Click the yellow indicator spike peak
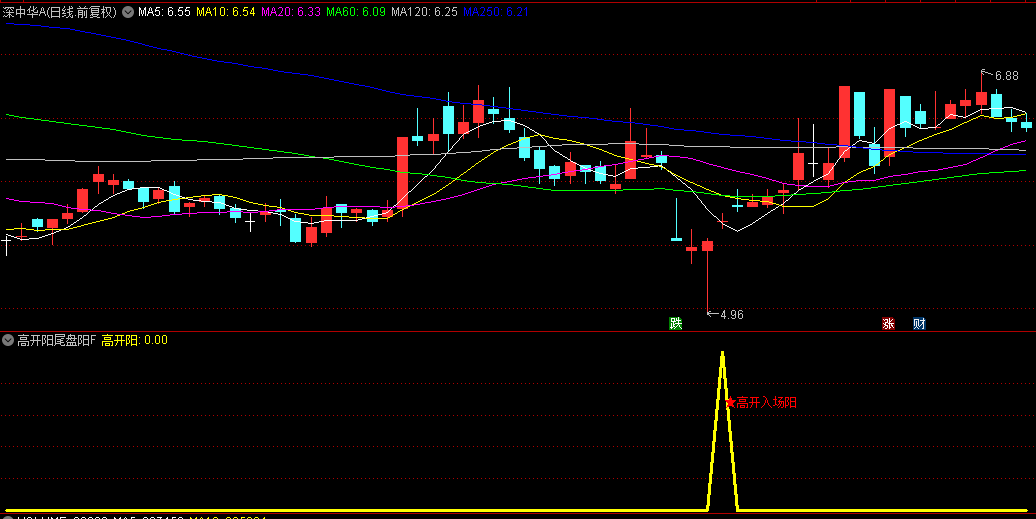This screenshot has height=519, width=1036. pos(722,353)
